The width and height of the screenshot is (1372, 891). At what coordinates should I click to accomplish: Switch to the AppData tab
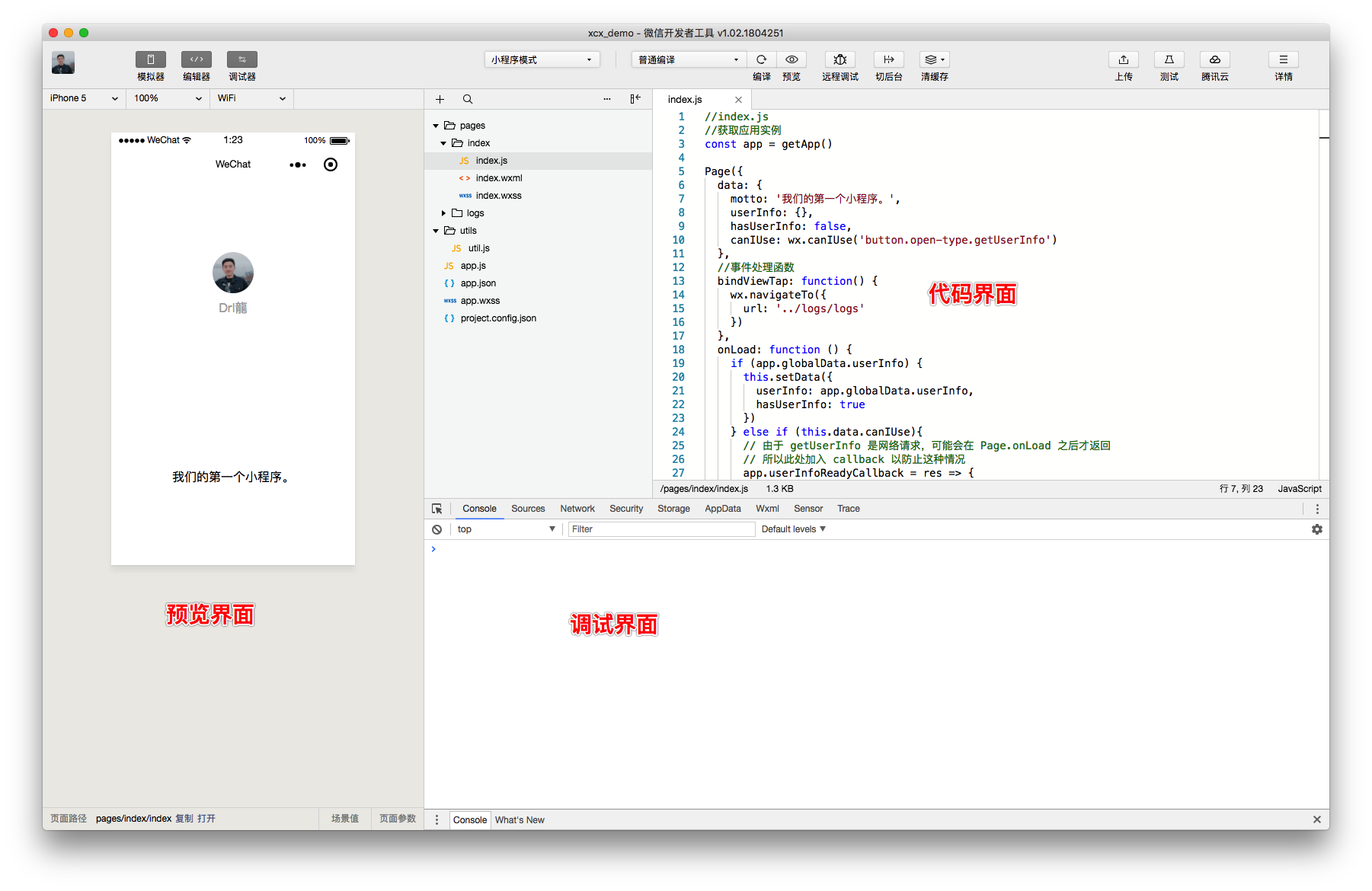723,509
